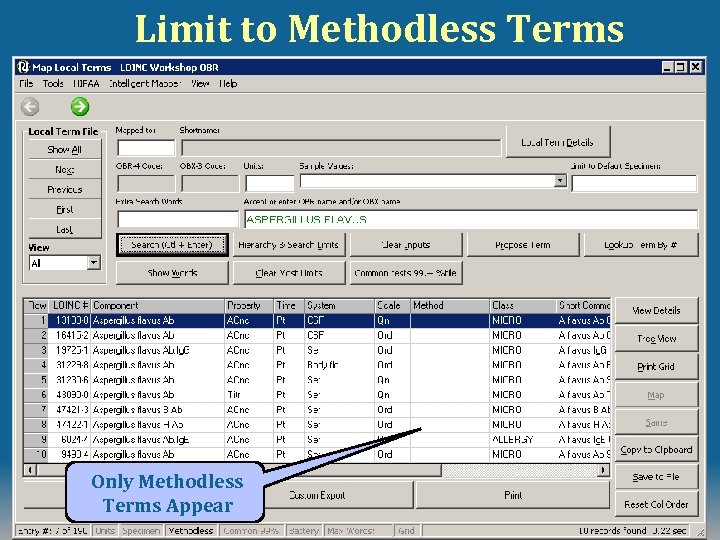
Task: Jump to Last local term
Action: click(65, 229)
